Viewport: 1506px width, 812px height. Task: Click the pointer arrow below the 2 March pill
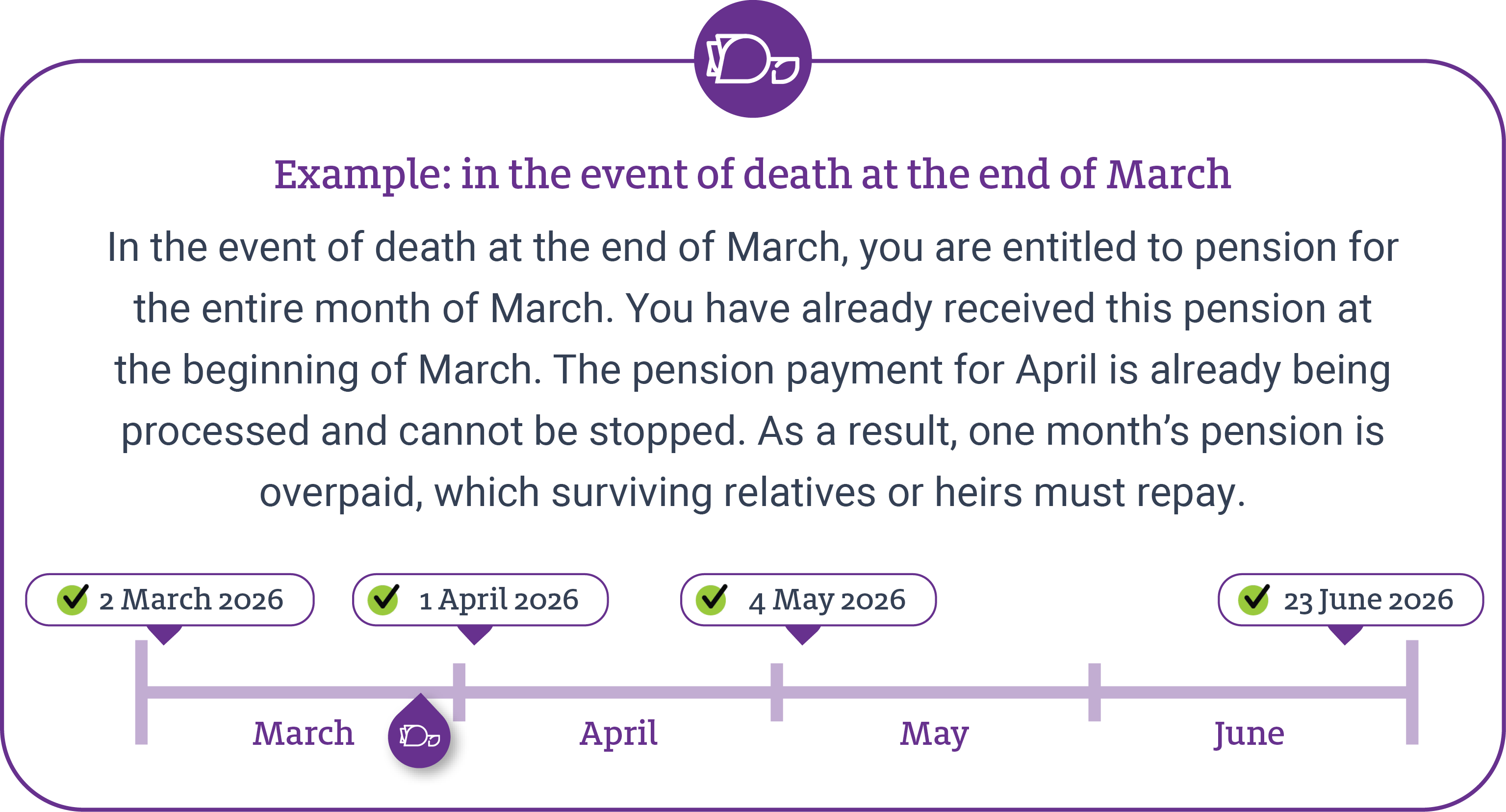pyautogui.click(x=164, y=634)
